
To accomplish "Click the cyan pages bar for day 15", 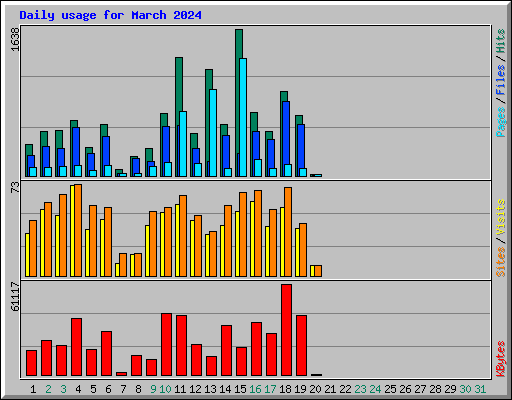I will pos(243,117).
